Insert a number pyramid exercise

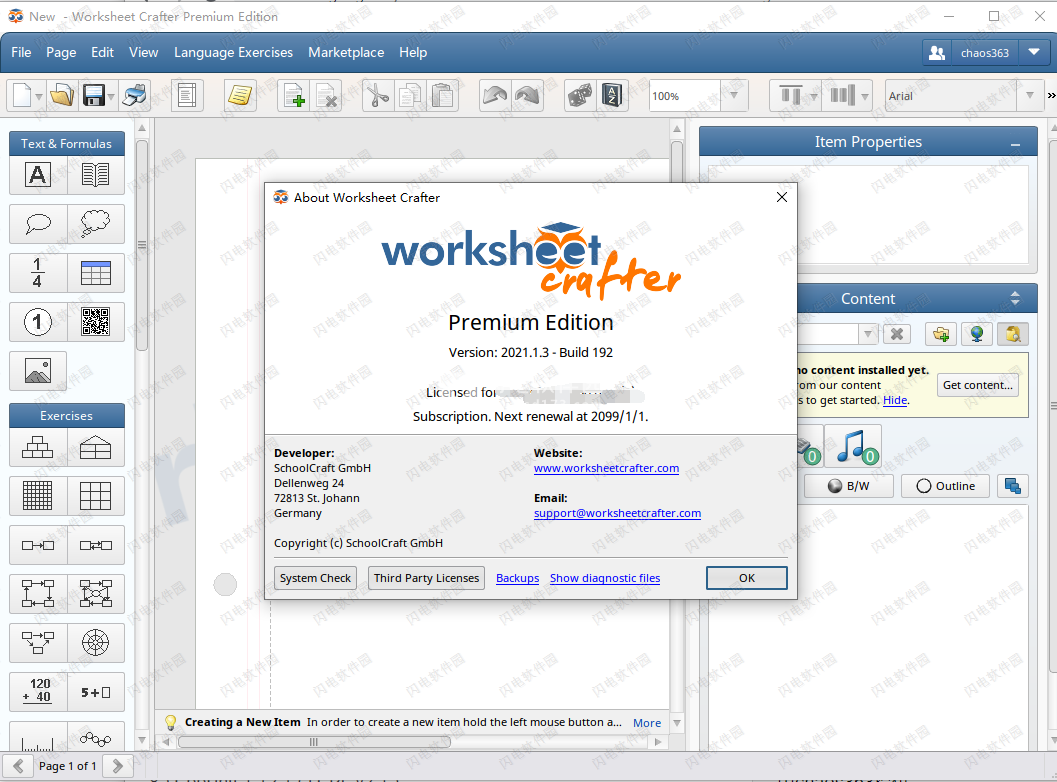pyautogui.click(x=38, y=447)
